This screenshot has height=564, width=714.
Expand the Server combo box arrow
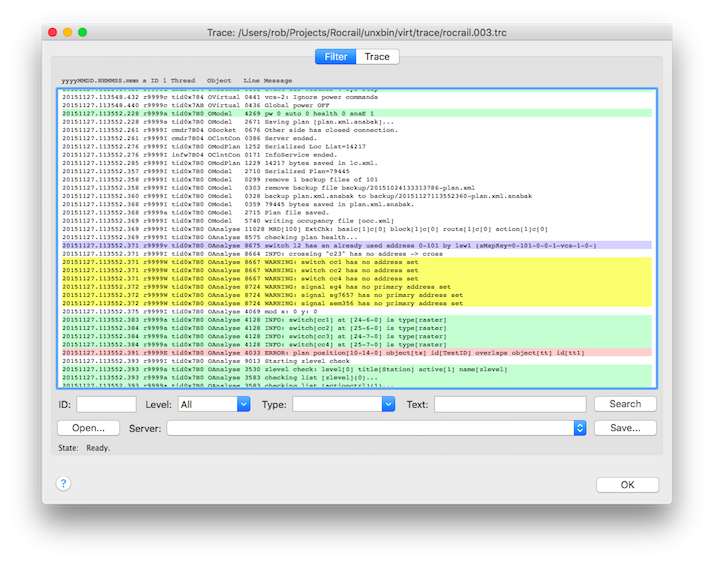(579, 428)
